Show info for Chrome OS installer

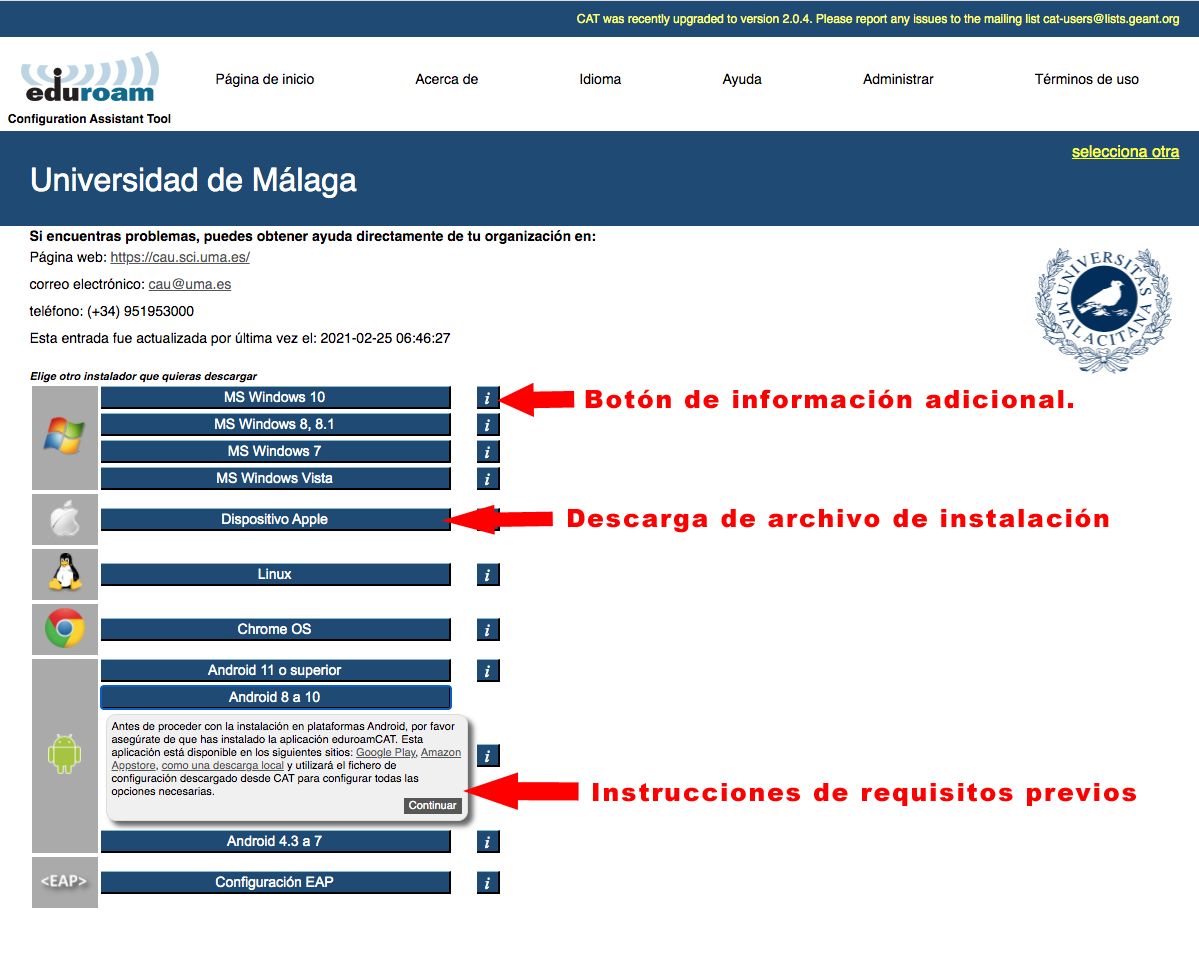488,630
